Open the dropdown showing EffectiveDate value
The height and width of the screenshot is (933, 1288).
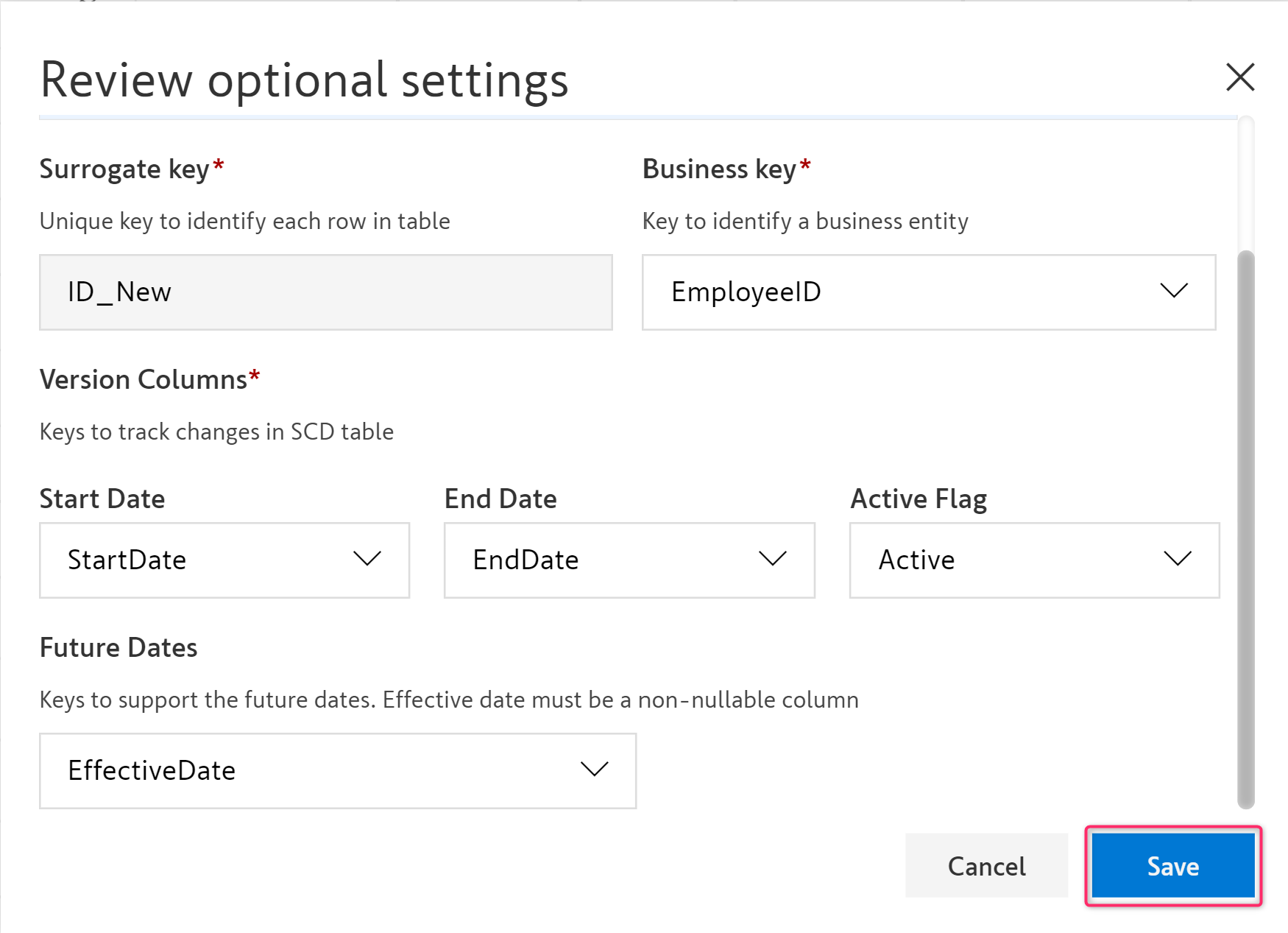tap(309, 771)
